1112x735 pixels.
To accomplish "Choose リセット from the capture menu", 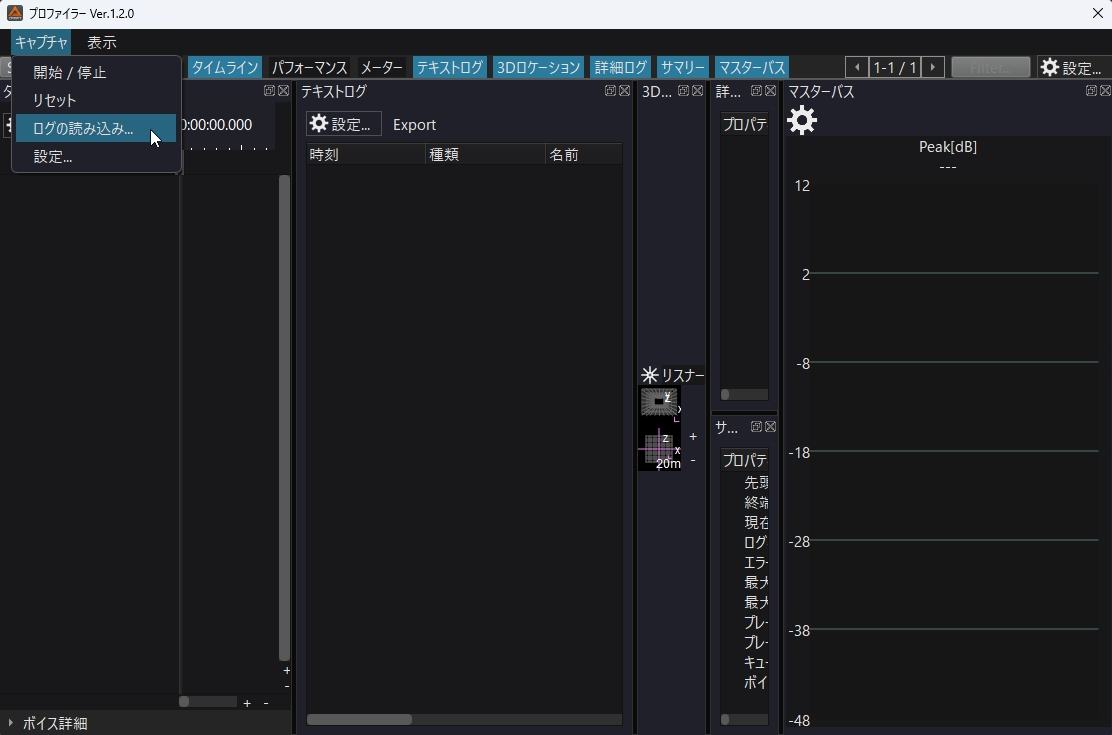I will (x=96, y=100).
